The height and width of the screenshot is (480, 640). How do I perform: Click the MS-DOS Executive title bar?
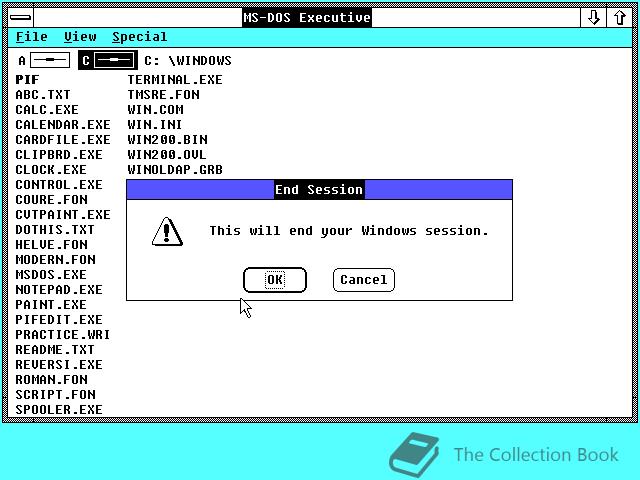[307, 18]
